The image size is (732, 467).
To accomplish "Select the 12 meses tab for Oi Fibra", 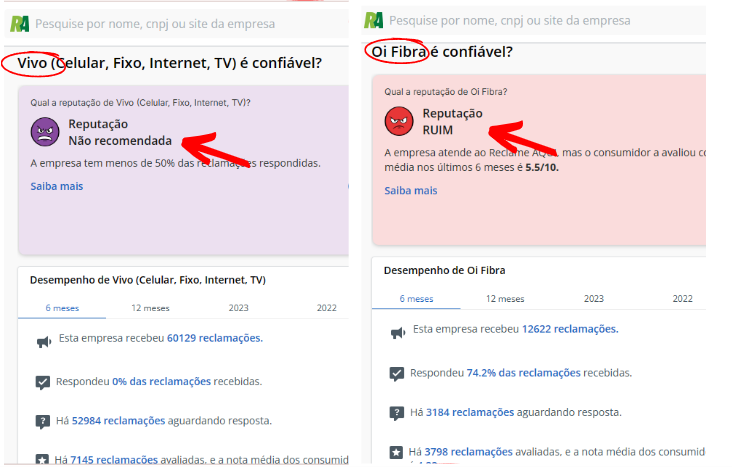I will [505, 299].
